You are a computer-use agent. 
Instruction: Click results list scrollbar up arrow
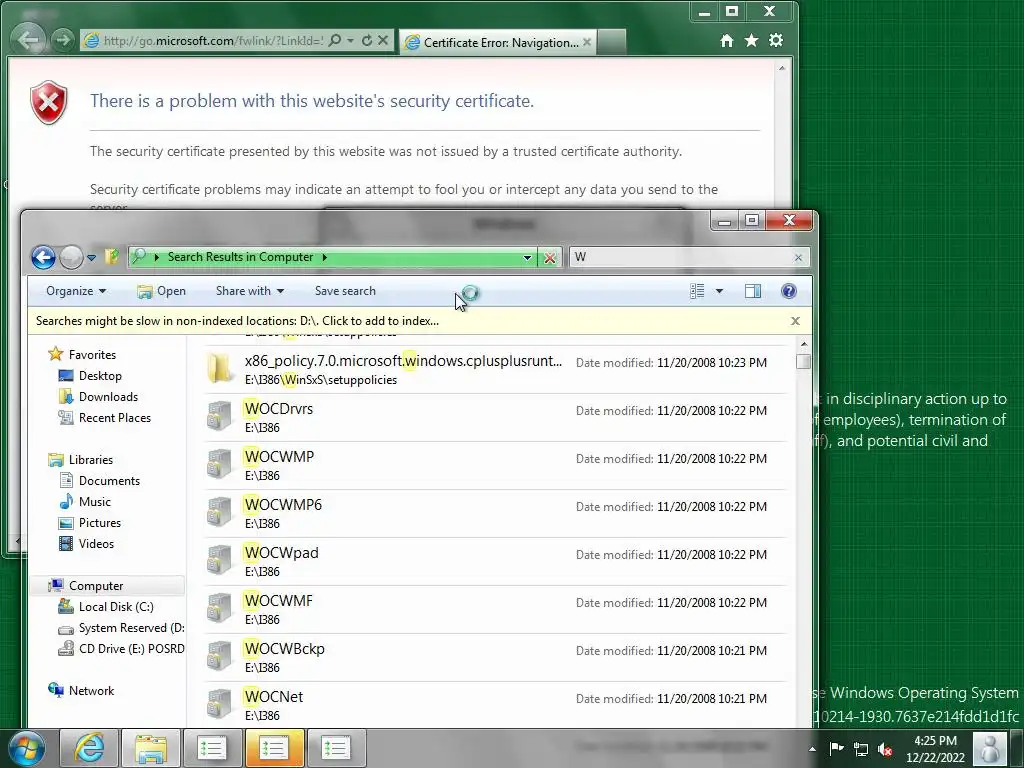pyautogui.click(x=804, y=344)
